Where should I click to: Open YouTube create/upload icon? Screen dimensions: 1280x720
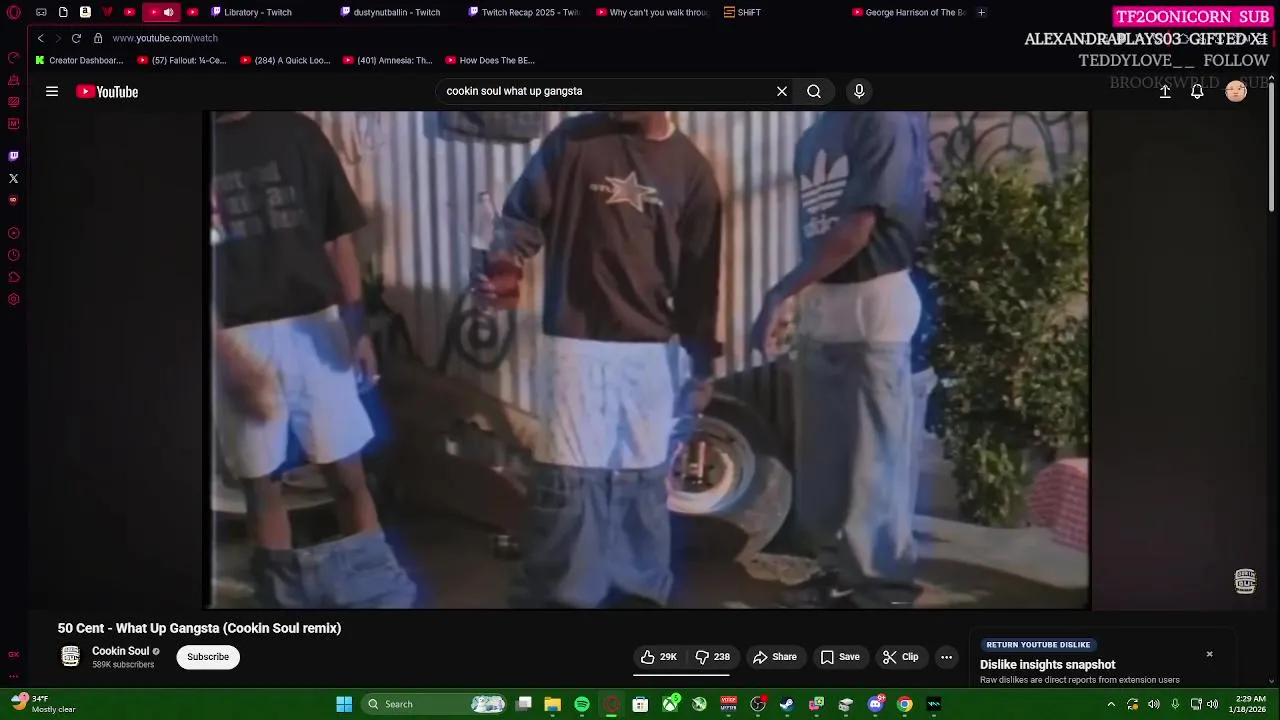click(1165, 91)
